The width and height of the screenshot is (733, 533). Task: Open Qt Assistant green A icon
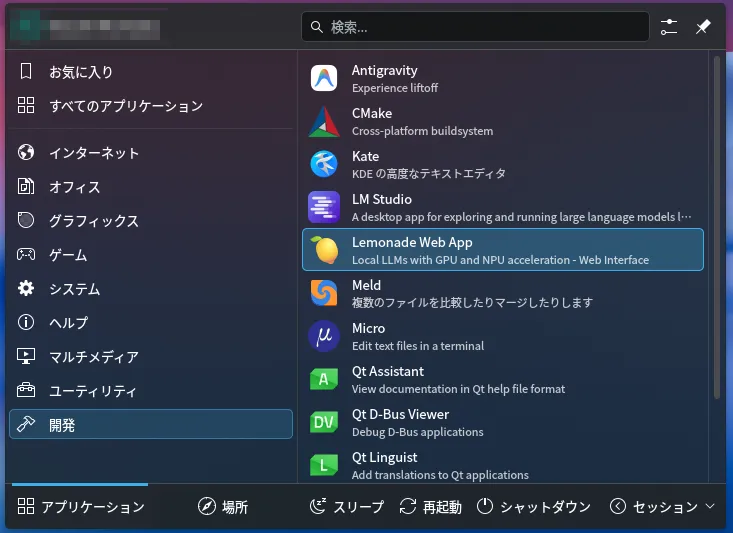pyautogui.click(x=324, y=379)
